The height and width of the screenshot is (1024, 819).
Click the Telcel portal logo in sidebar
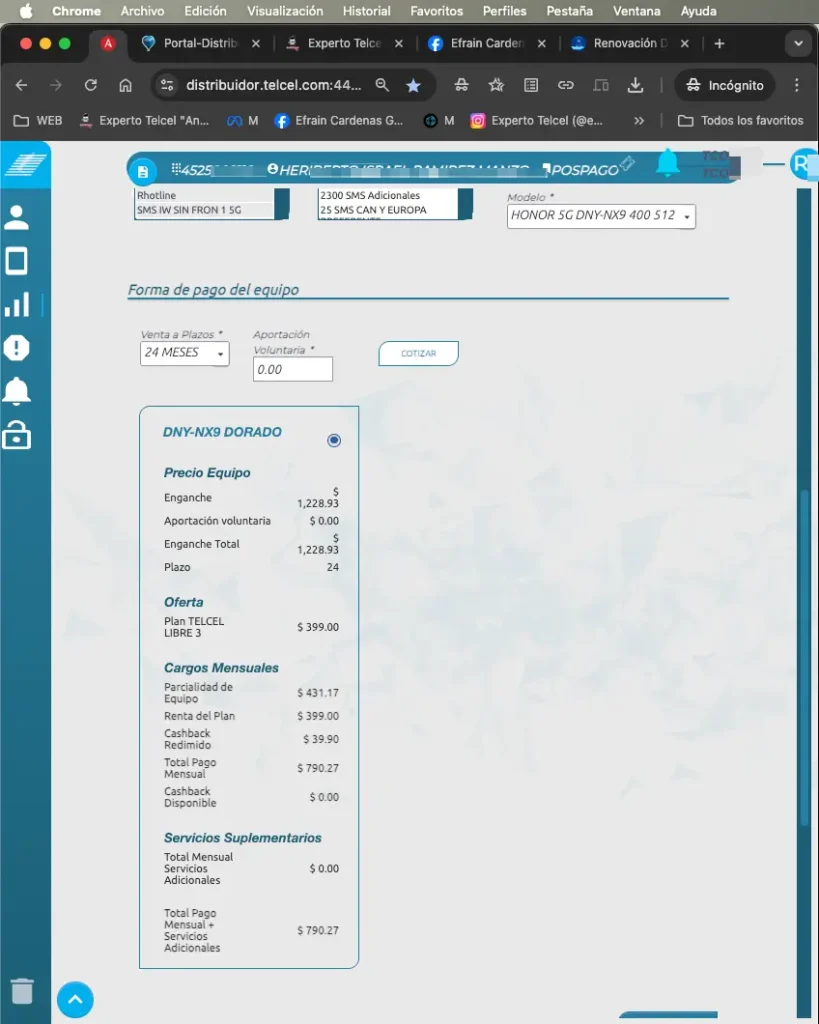(x=26, y=165)
